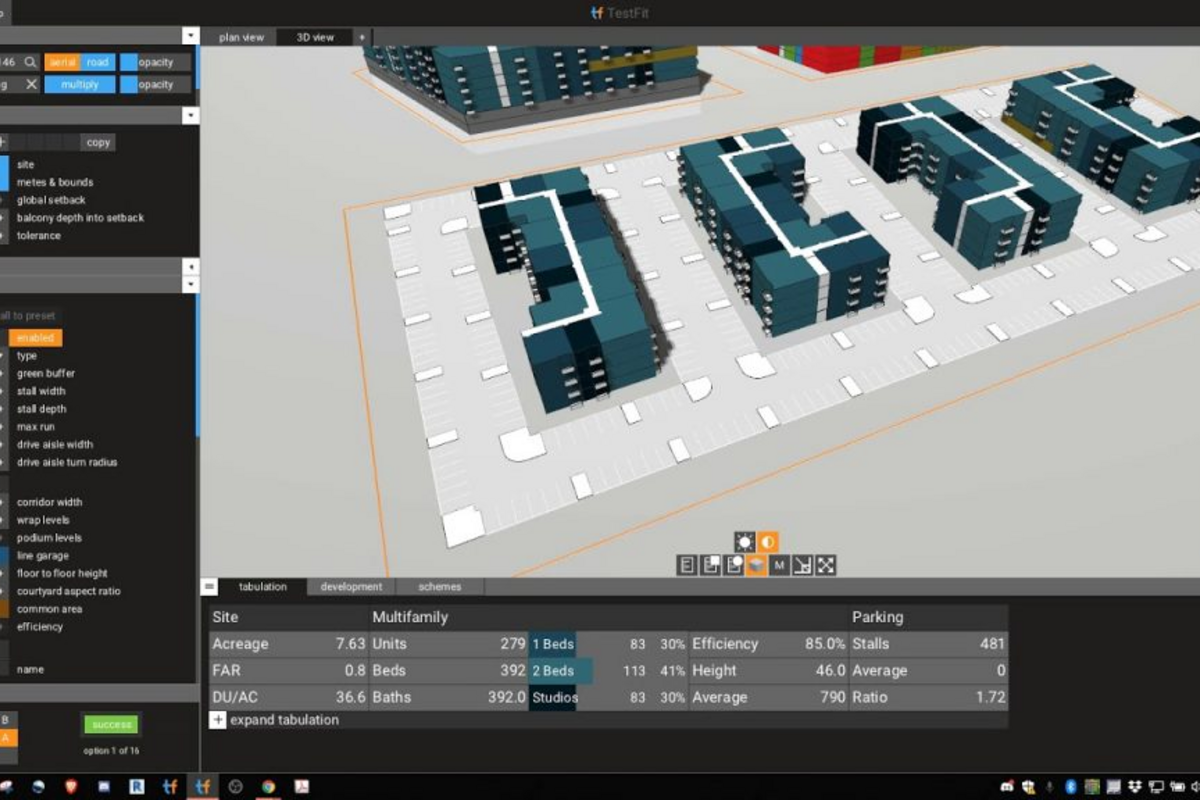Open the plan view tab
The image size is (1200, 800).
click(x=240, y=37)
